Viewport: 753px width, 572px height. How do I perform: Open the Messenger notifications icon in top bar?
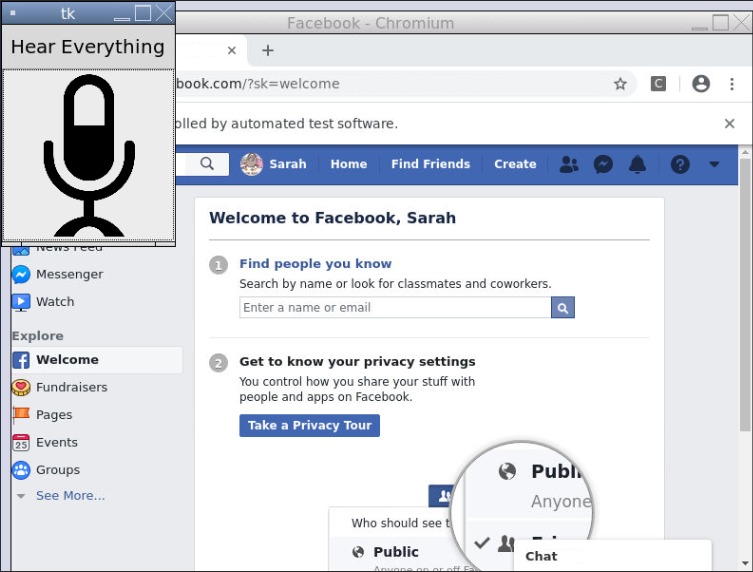(603, 165)
